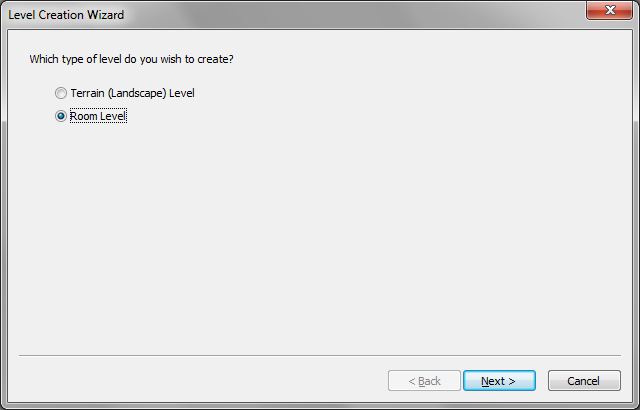Click the greyed-out < Back button
640x410 pixels.
click(424, 381)
